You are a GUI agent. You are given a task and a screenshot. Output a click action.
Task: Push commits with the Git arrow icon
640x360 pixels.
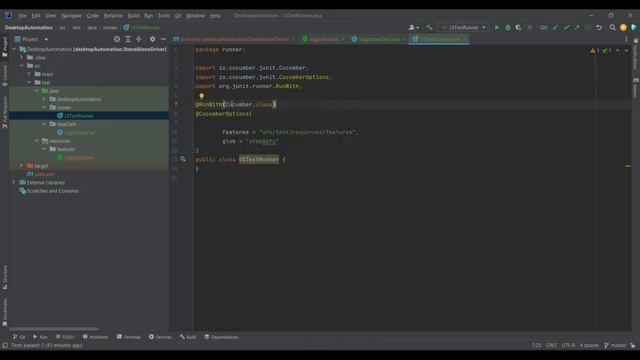click(577, 28)
